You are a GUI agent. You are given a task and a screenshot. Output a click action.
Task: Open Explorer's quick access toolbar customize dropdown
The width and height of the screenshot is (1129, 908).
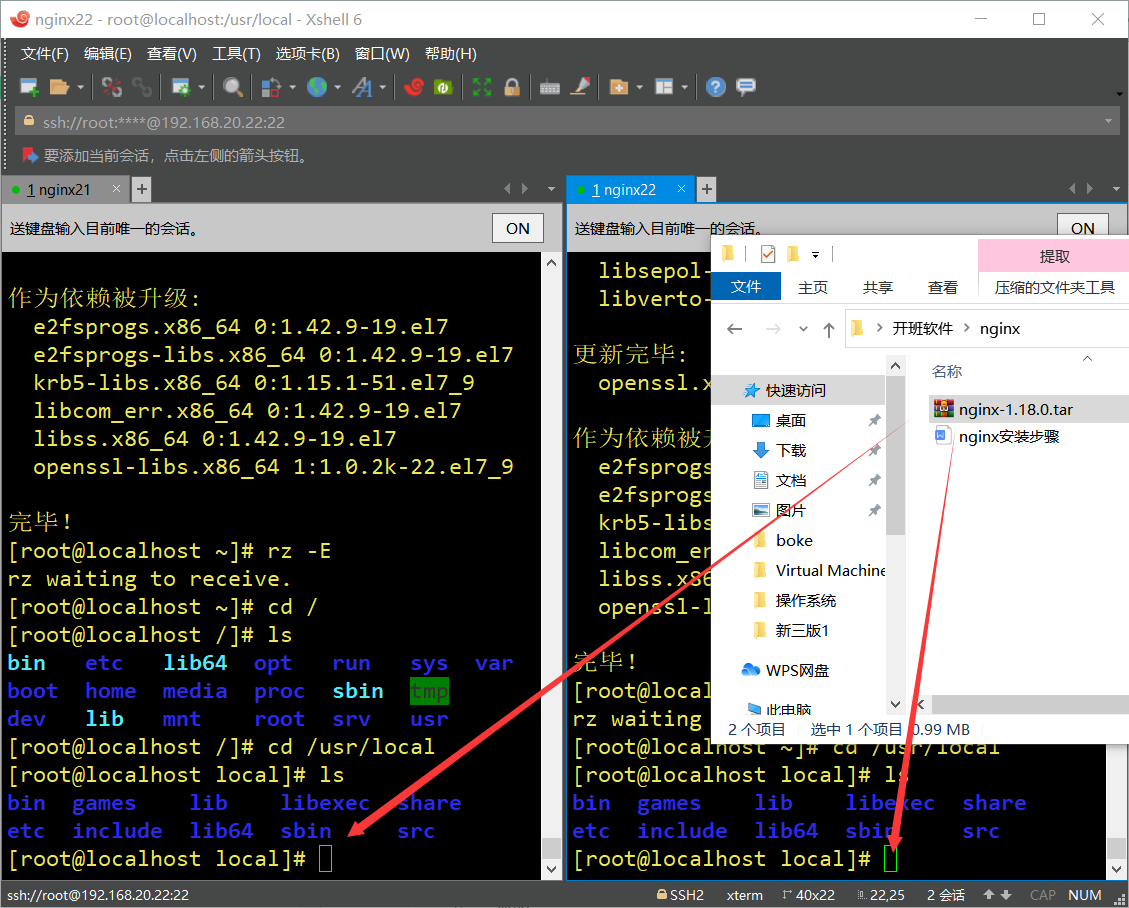click(815, 254)
